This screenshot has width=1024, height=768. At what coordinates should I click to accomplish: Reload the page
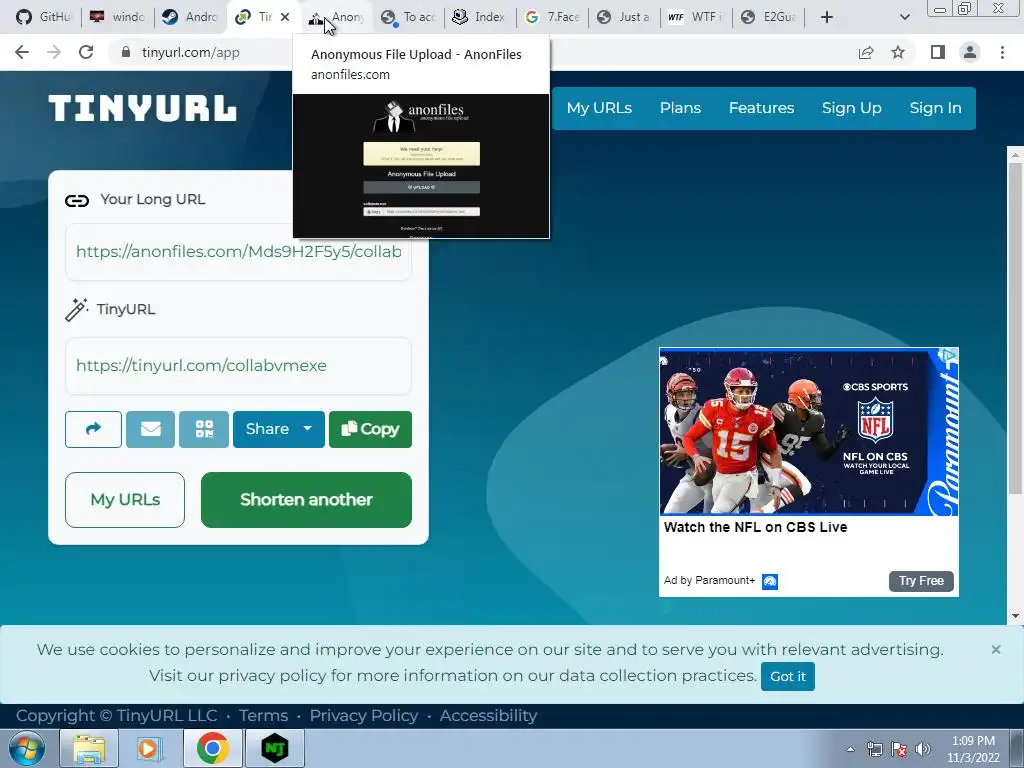pos(86,52)
